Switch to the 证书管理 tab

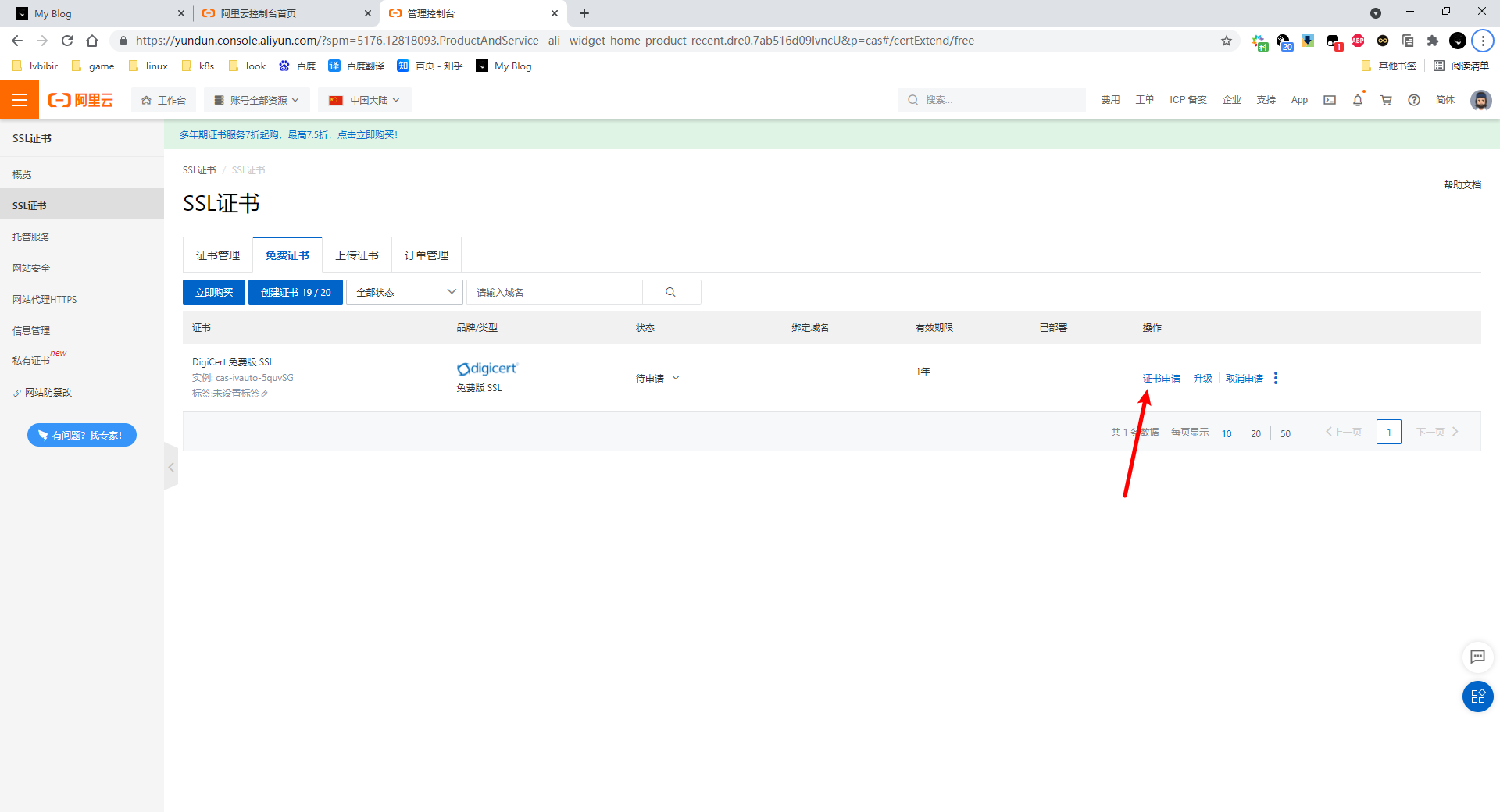(218, 255)
